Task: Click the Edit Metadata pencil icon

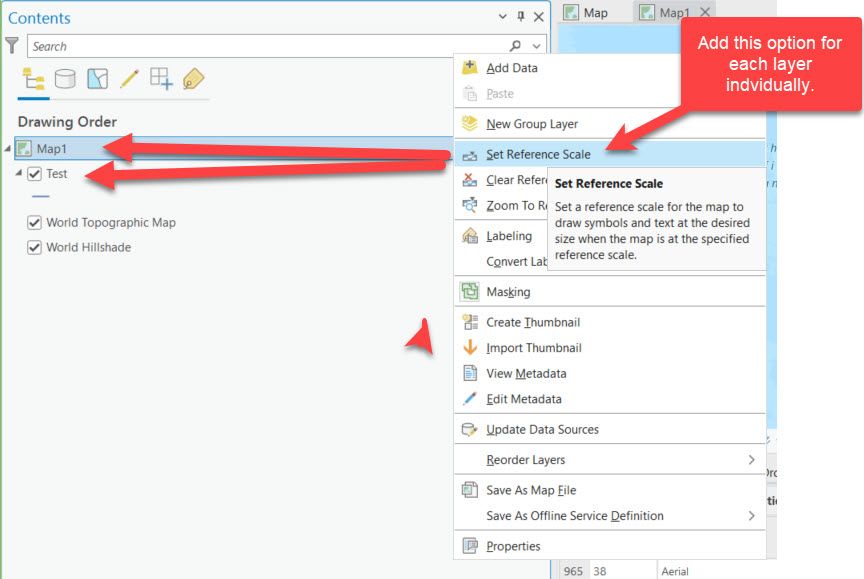Action: pos(469,398)
